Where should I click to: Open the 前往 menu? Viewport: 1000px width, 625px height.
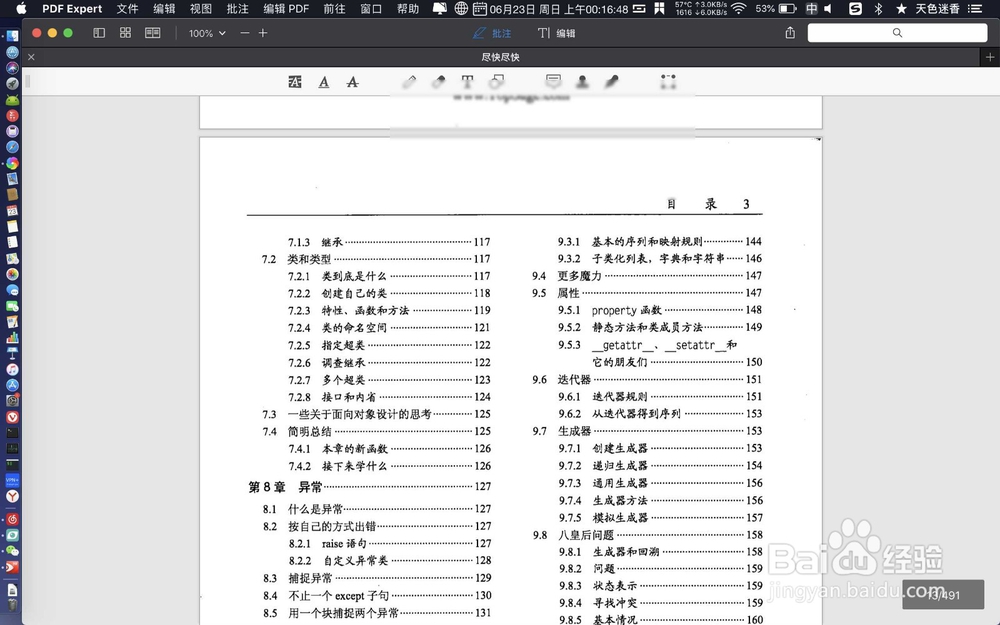[x=334, y=8]
